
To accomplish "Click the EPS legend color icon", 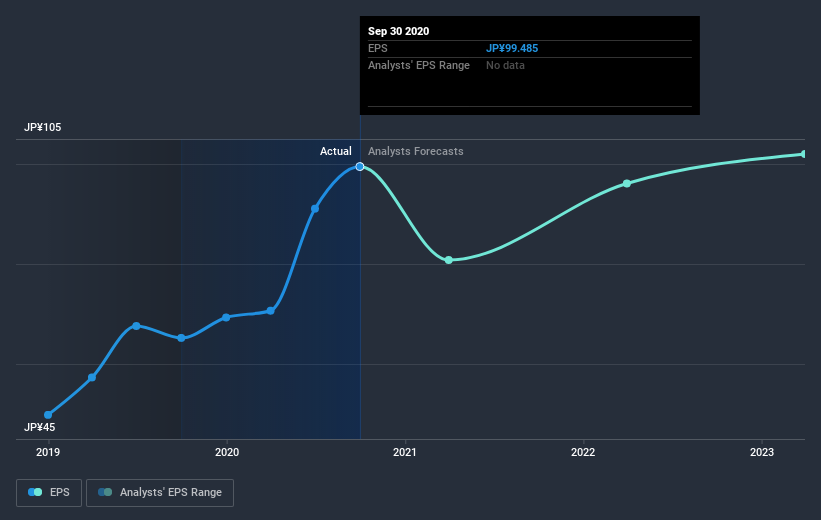I will (x=35, y=492).
